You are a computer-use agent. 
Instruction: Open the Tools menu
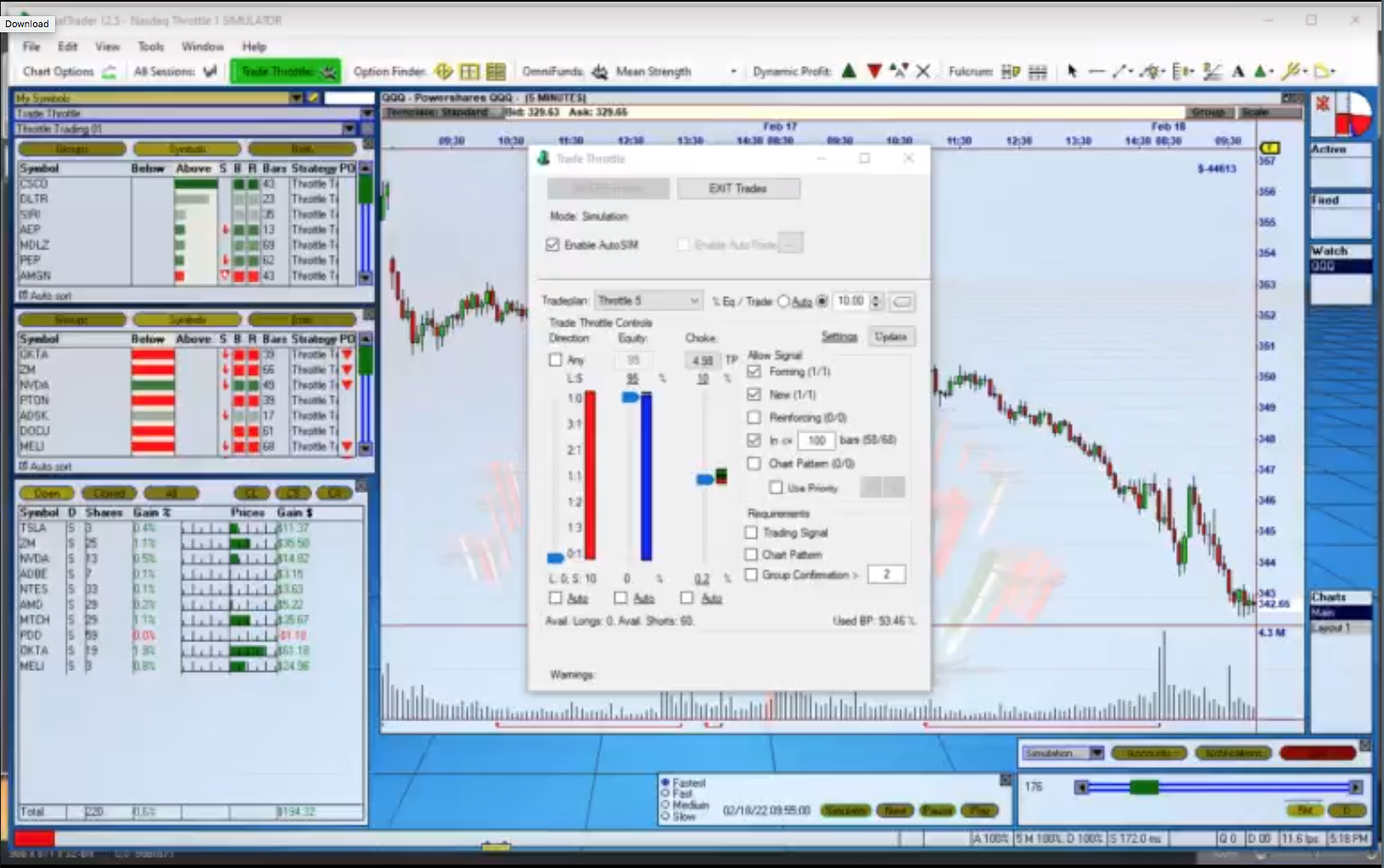[151, 47]
